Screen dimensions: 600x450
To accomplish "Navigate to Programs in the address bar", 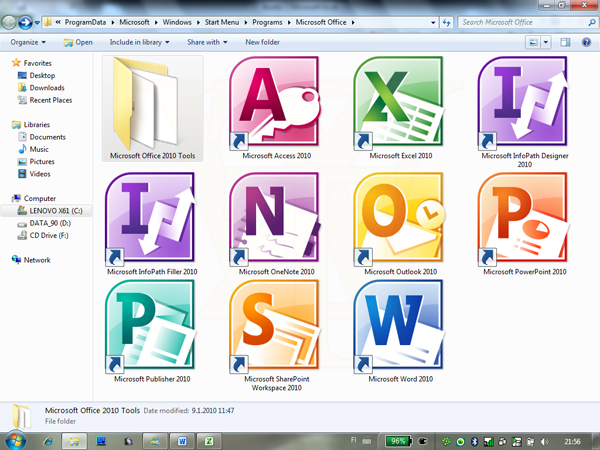I will coord(267,22).
